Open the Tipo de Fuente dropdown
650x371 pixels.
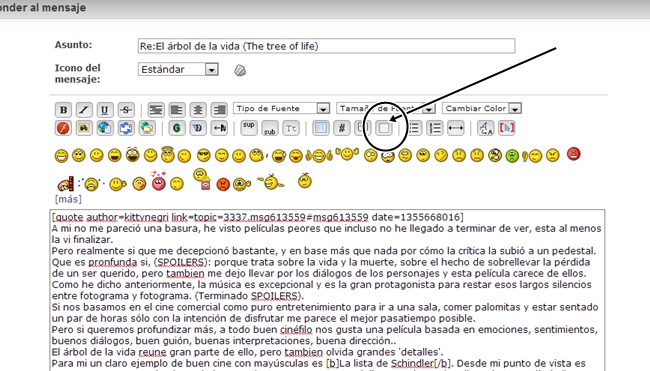click(281, 108)
